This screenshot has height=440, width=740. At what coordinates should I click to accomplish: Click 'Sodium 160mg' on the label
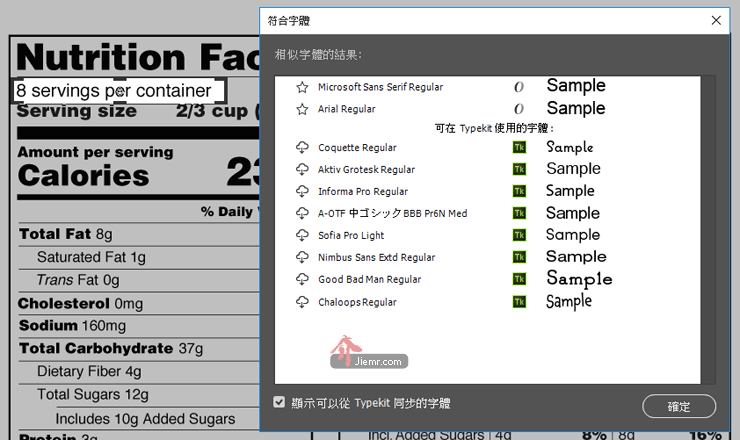pyautogui.click(x=72, y=326)
